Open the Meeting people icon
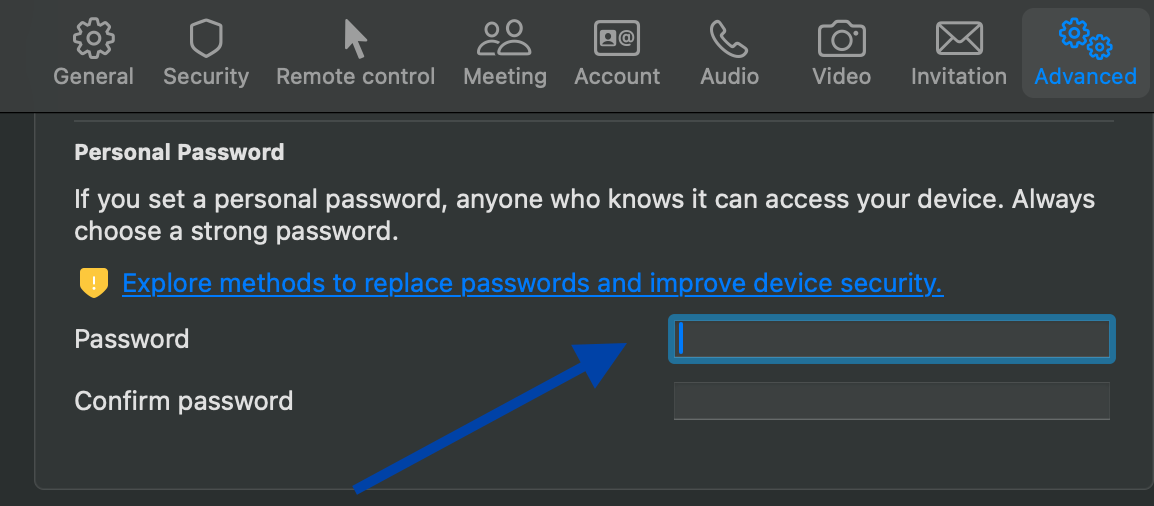This screenshot has width=1154, height=506. click(504, 39)
